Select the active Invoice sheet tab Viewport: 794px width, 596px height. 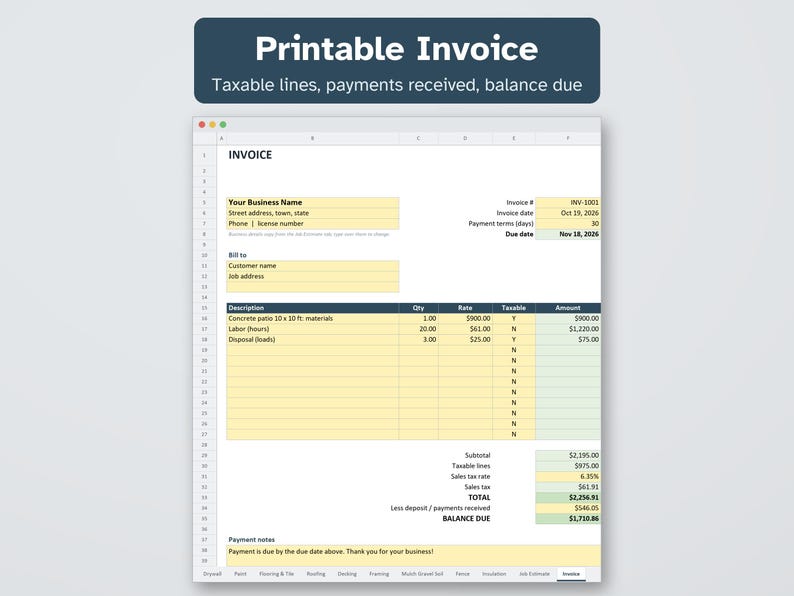point(571,574)
